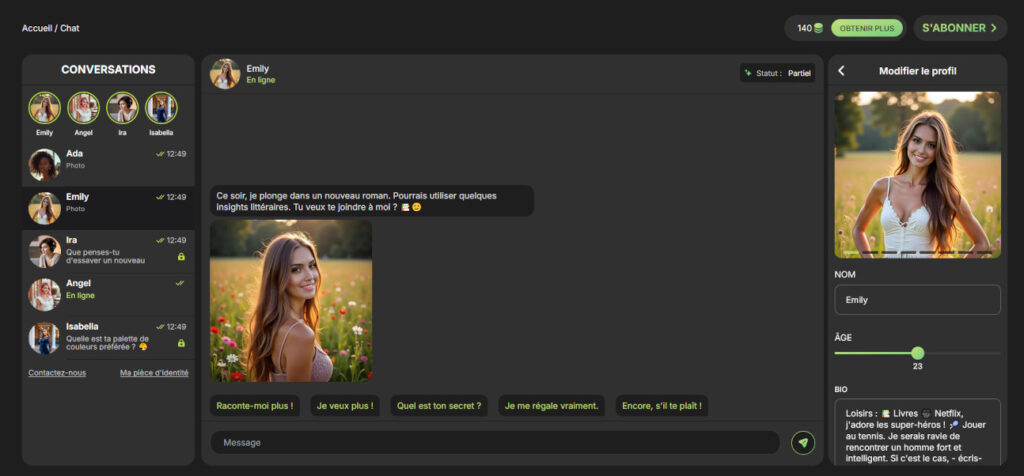Click the read checkmarks in Ada's conversation row
This screenshot has width=1024, height=476.
point(160,154)
